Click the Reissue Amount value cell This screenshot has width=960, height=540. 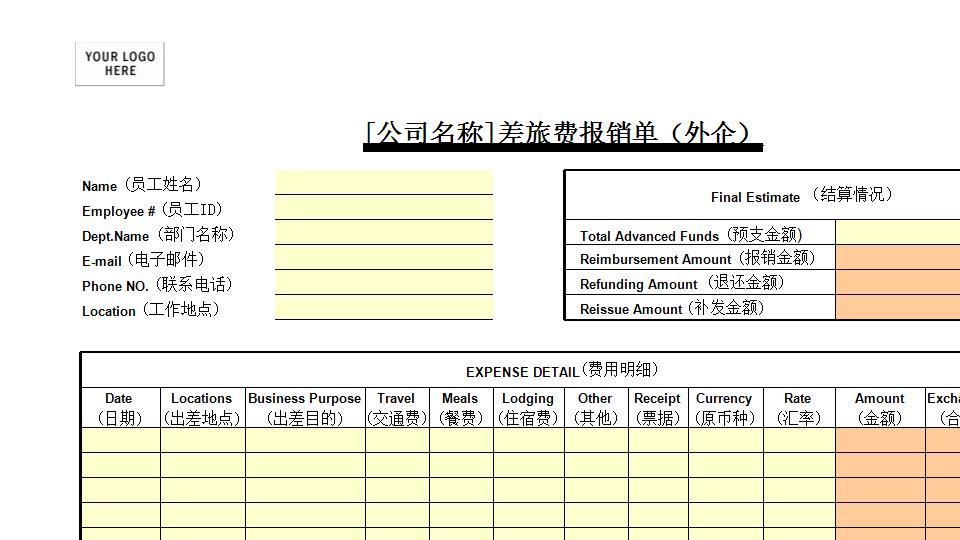[898, 307]
